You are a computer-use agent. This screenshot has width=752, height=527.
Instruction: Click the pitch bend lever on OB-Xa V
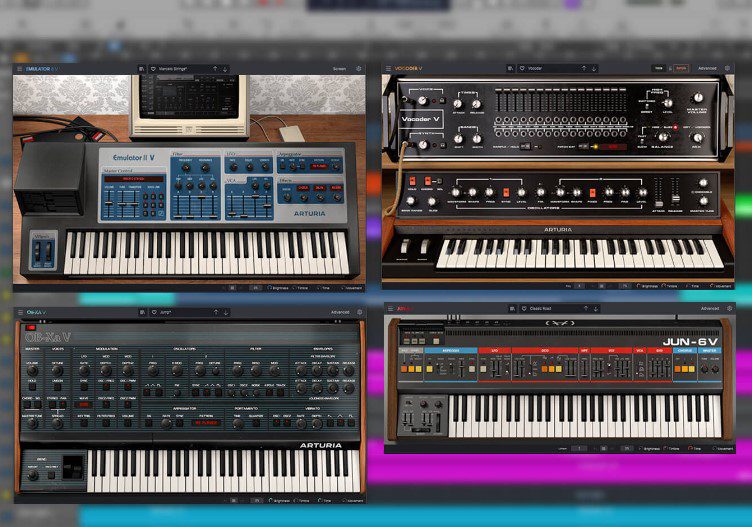tap(73, 468)
